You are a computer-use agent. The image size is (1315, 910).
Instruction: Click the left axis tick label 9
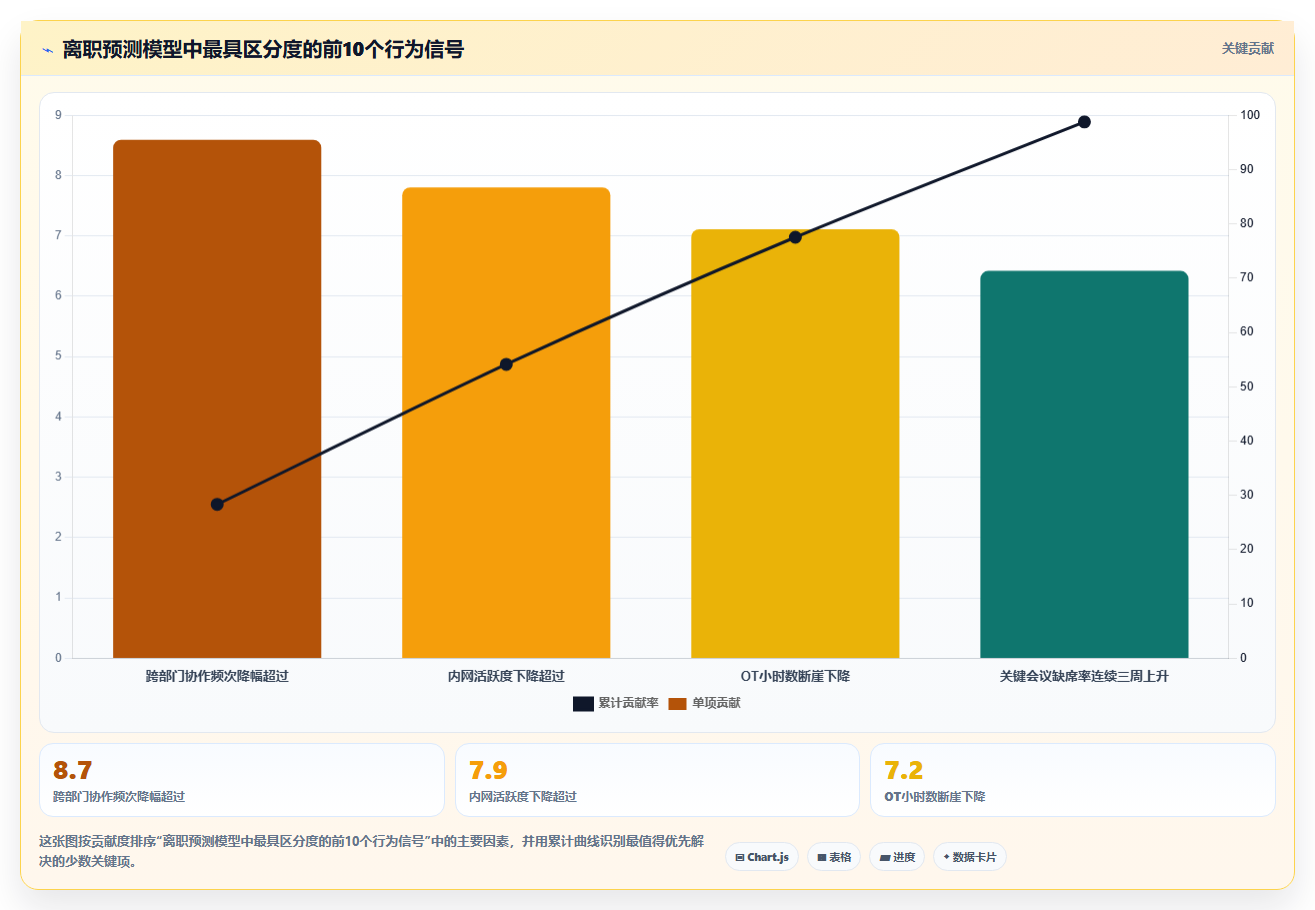click(x=58, y=115)
